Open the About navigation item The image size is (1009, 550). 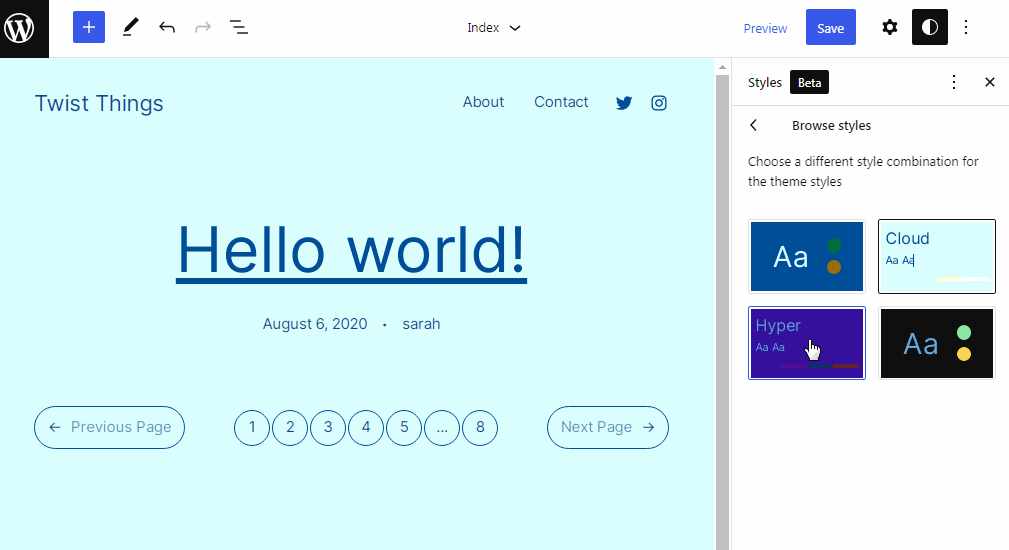(483, 102)
